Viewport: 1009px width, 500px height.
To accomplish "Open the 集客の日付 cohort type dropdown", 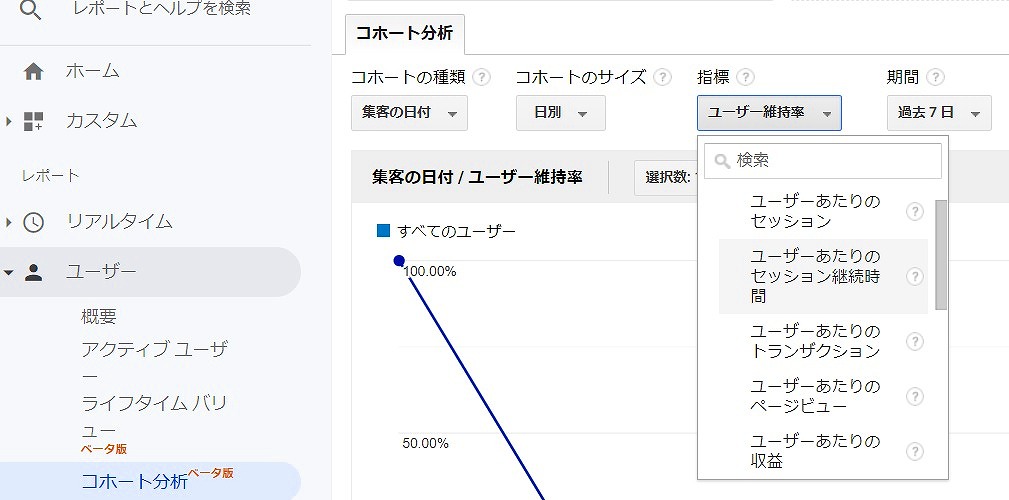I will 409,113.
